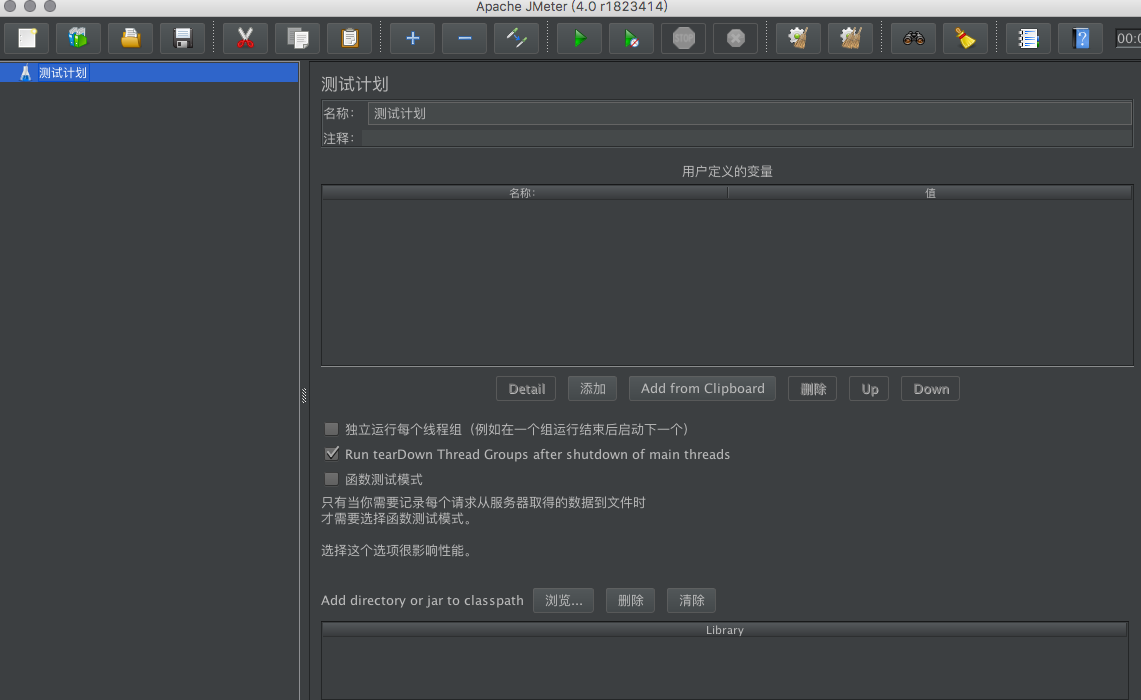Focus the 名称 input field
The image size is (1141, 700).
pos(750,114)
